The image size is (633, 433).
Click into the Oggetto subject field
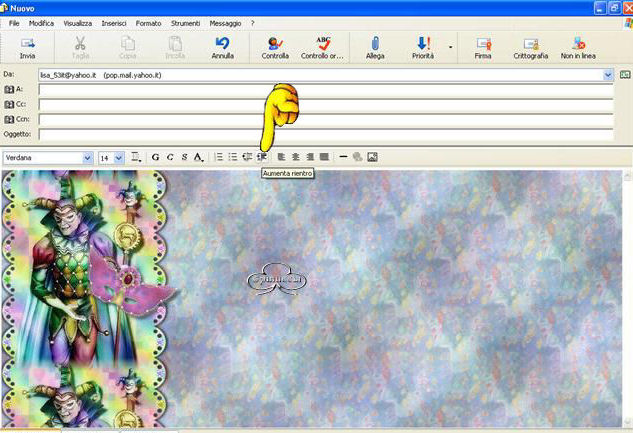coord(326,134)
